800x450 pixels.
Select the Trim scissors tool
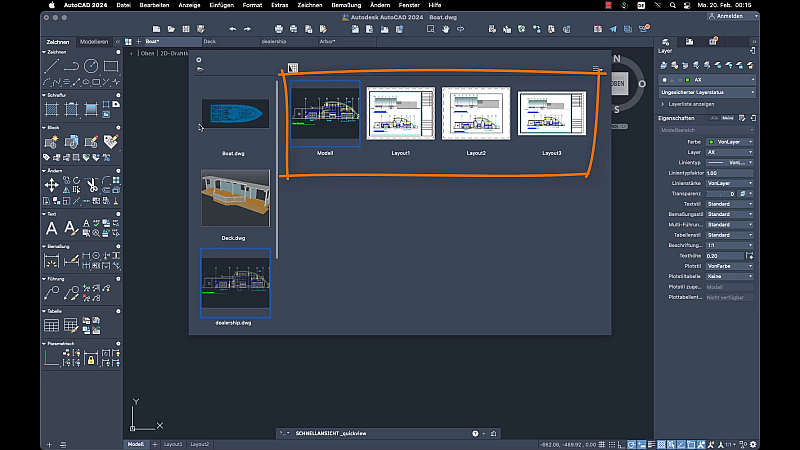[92, 184]
